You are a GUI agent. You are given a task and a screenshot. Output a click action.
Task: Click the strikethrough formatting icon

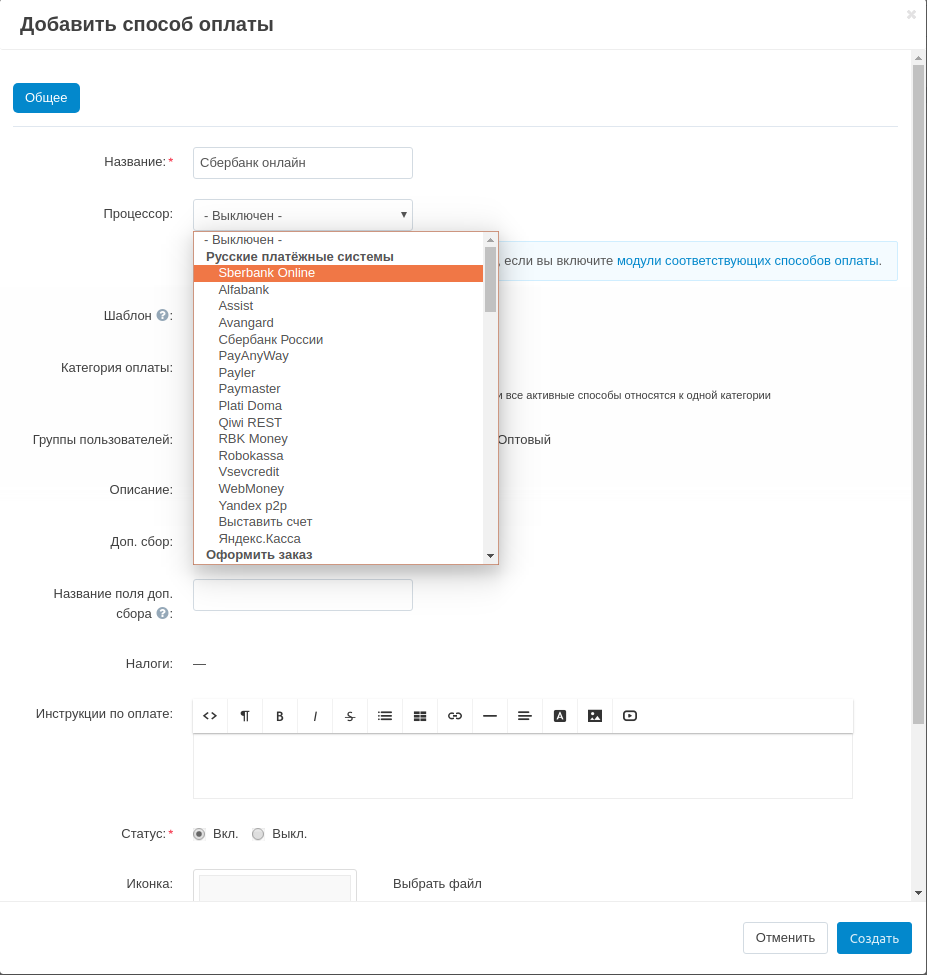tap(350, 716)
